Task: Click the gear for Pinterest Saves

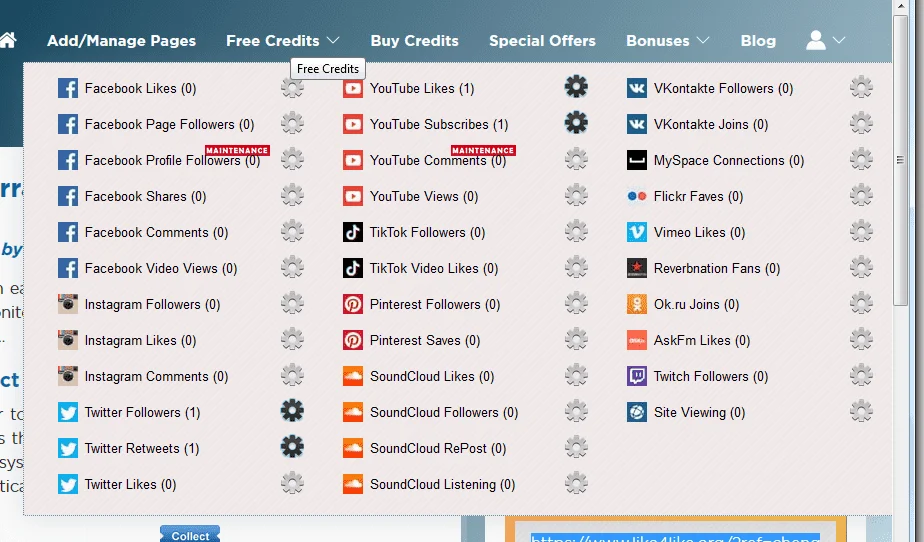Action: tap(576, 339)
